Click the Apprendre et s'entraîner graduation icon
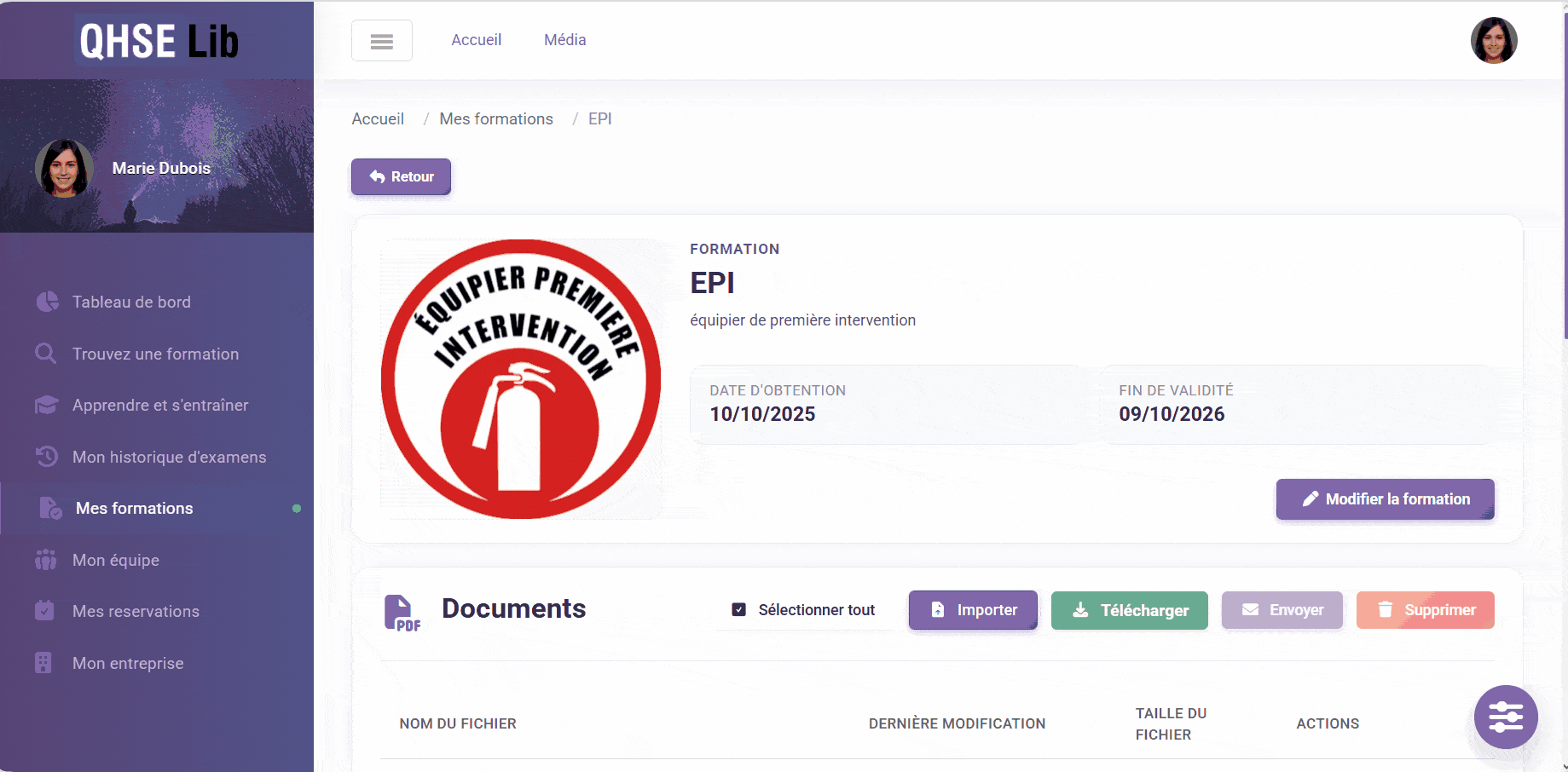1568x772 pixels. click(x=47, y=405)
